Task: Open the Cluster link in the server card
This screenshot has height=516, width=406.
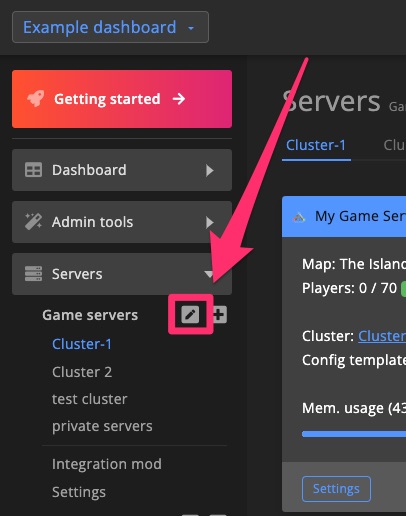Action: (382, 336)
